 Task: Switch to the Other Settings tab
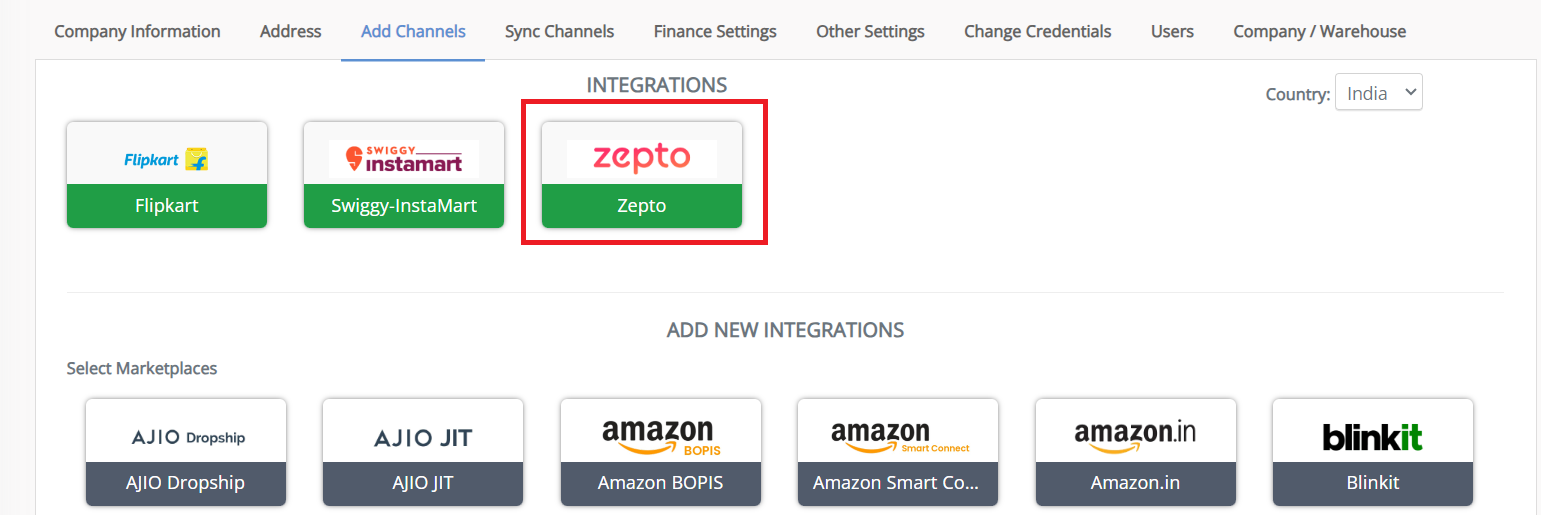click(870, 31)
